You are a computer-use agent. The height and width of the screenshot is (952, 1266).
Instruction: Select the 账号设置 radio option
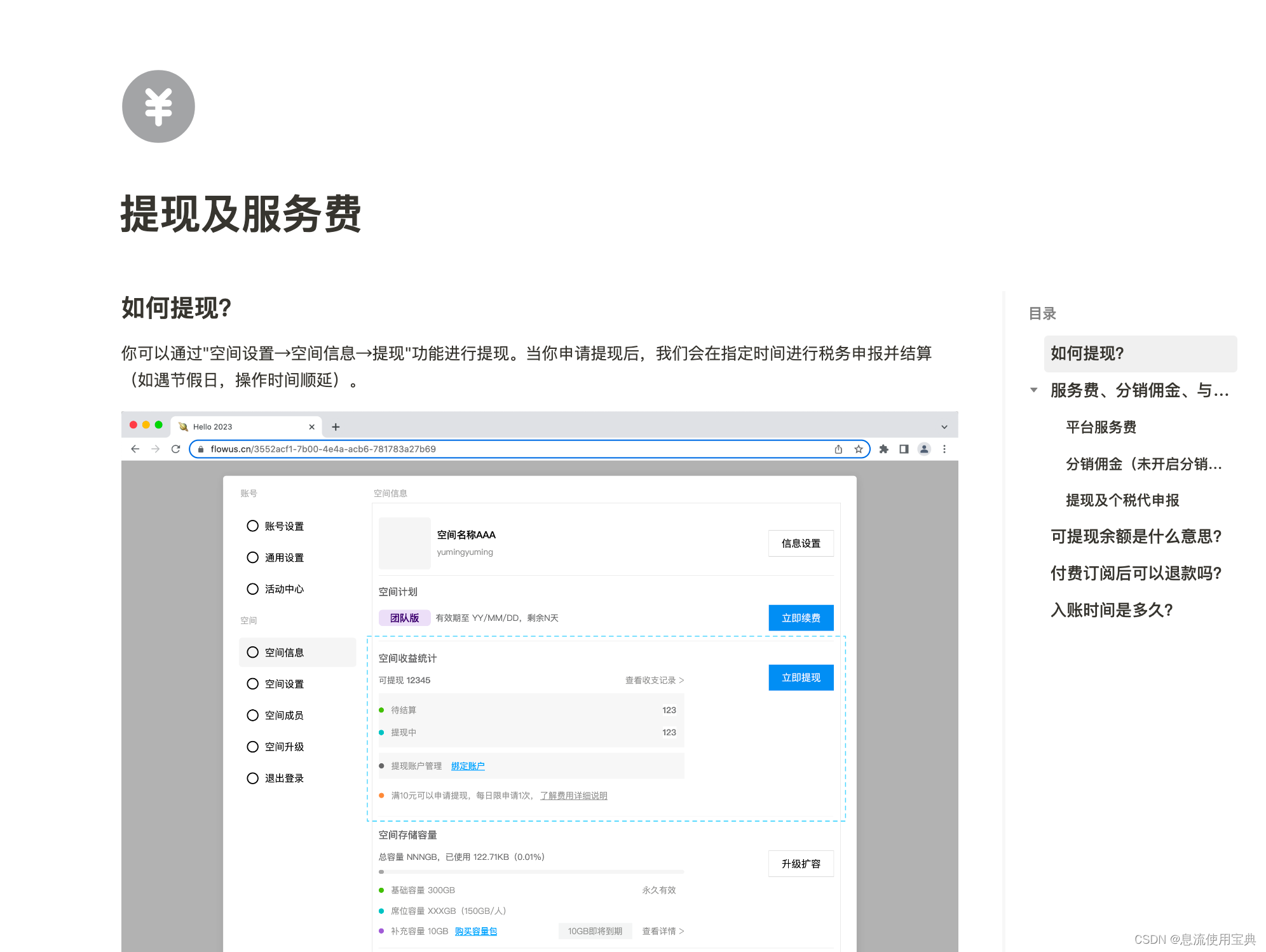252,526
